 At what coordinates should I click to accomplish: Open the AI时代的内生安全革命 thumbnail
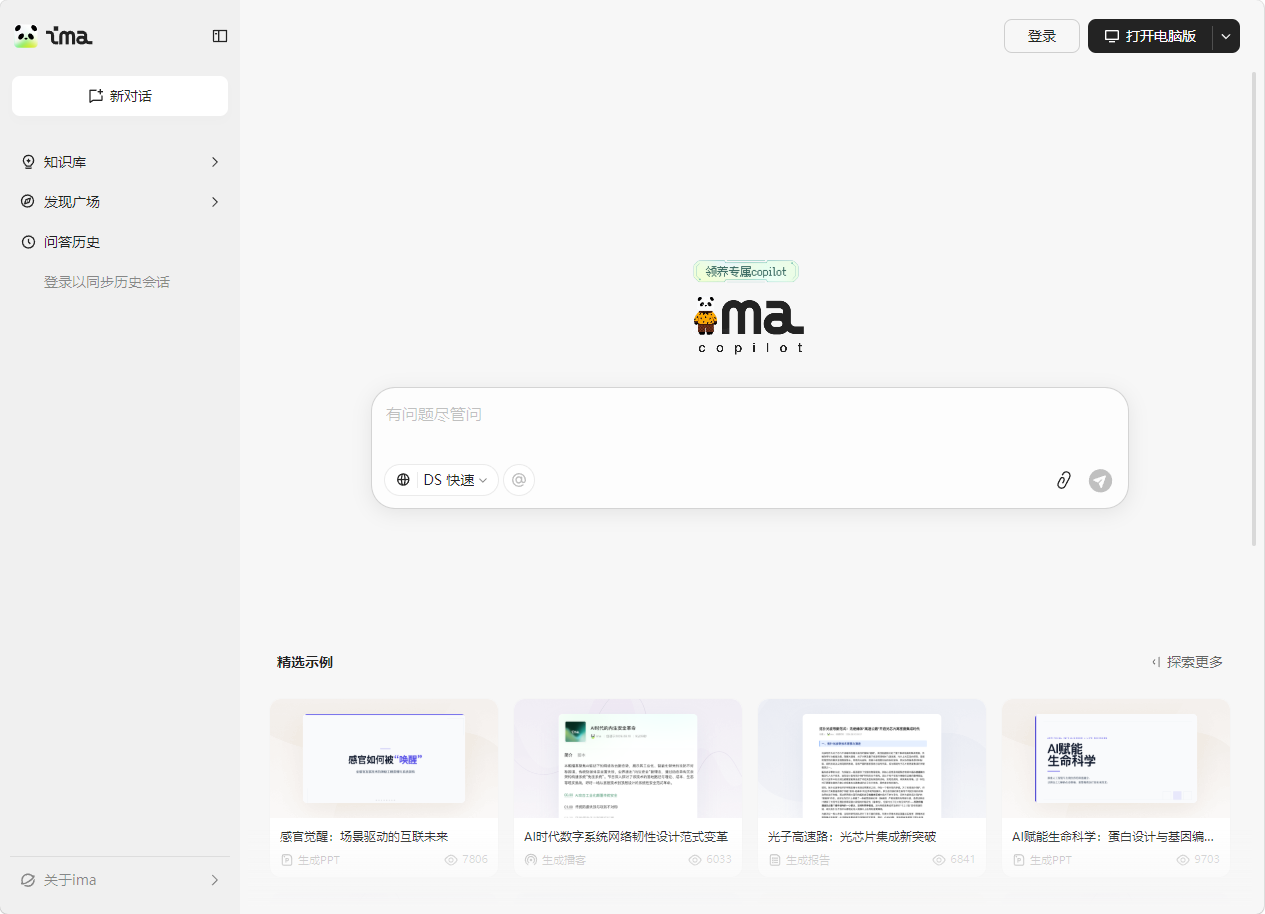628,758
